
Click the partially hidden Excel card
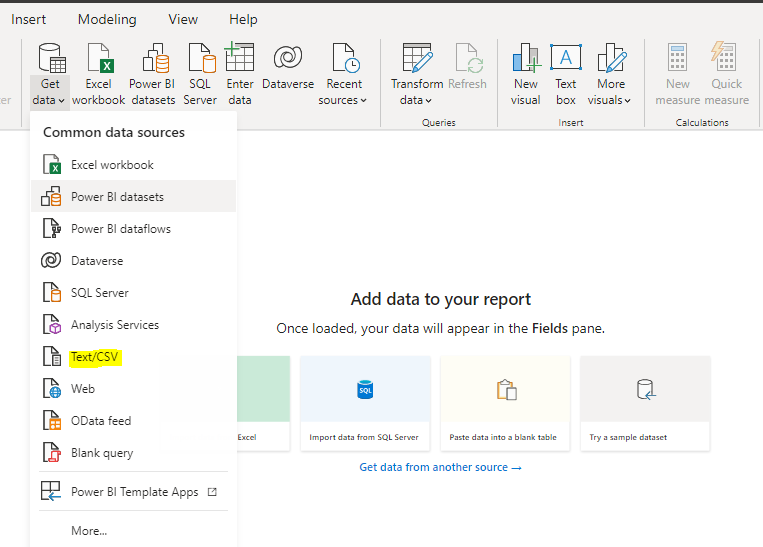[x=263, y=403]
